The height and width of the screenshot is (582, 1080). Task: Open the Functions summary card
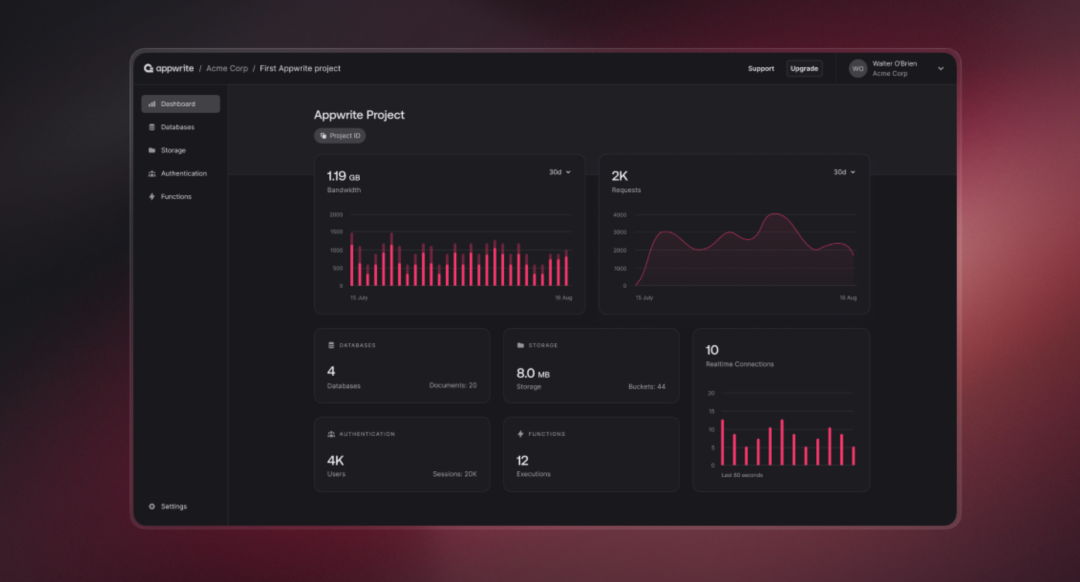(x=591, y=454)
